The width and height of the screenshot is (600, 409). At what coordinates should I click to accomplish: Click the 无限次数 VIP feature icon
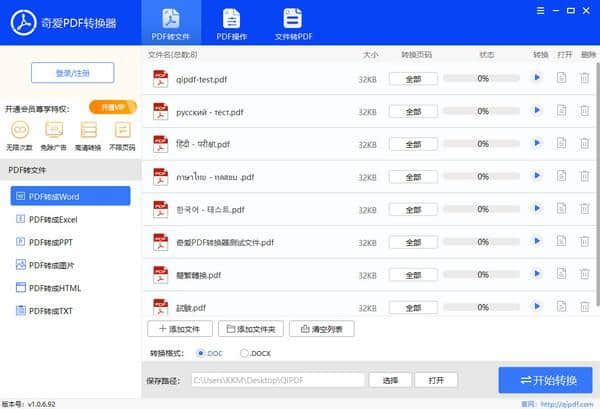20,130
